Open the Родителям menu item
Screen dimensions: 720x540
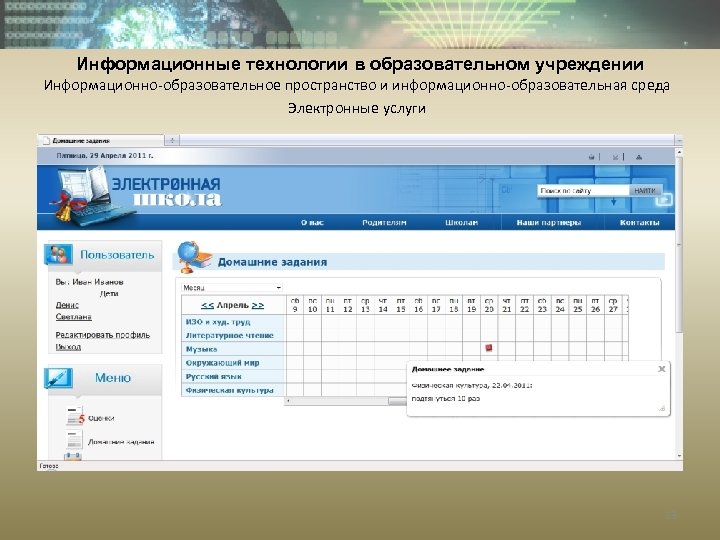[x=384, y=222]
